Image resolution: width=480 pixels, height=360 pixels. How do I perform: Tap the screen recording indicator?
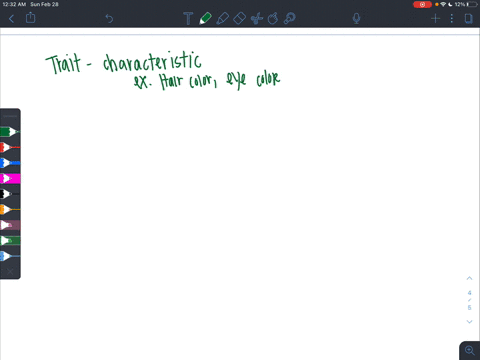click(422, 4)
